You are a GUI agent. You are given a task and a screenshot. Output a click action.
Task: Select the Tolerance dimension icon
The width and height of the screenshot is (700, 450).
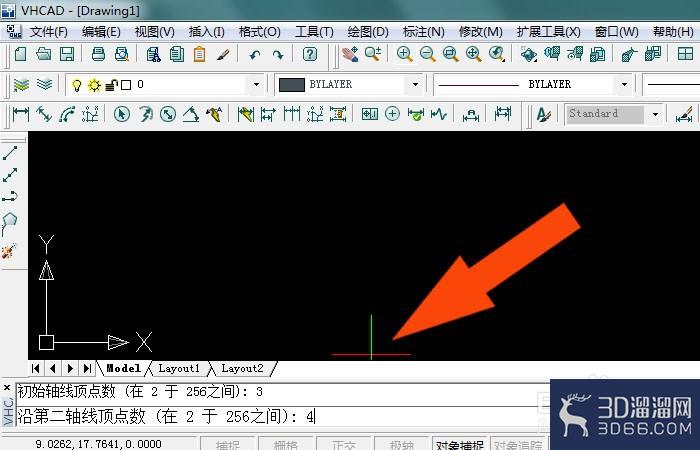tap(370, 114)
